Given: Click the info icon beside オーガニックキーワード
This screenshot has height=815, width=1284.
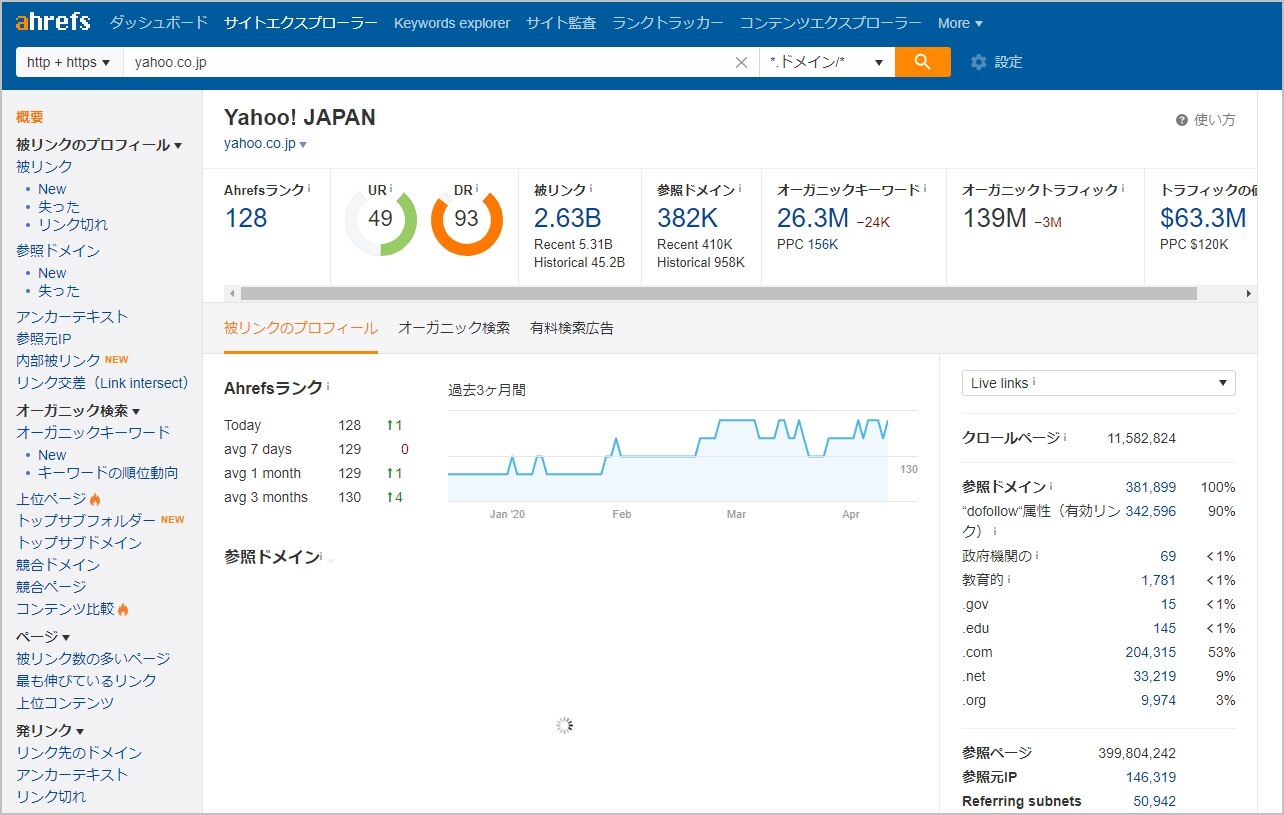Looking at the screenshot, I should (924, 188).
